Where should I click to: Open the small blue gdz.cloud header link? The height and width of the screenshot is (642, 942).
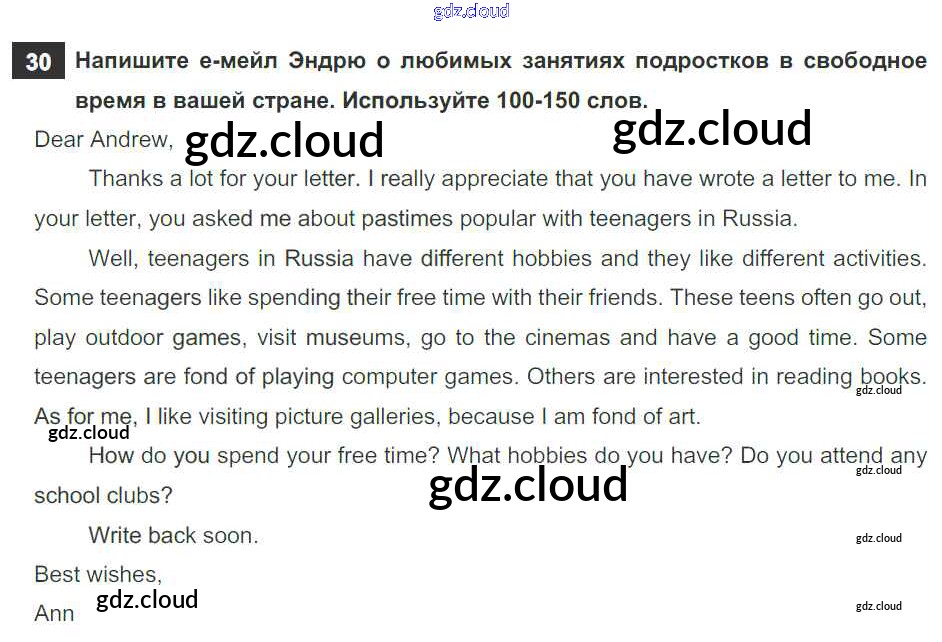coord(471,11)
